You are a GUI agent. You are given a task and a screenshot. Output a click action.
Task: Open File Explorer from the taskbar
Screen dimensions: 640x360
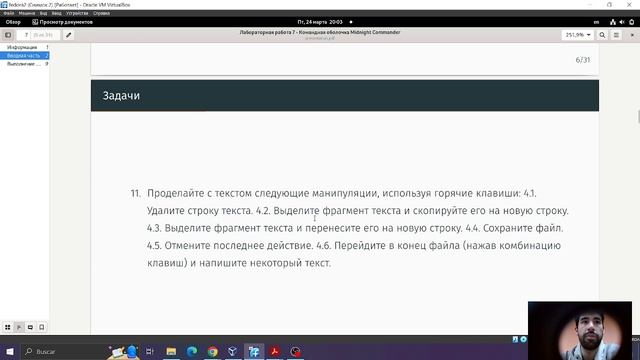tap(171, 351)
